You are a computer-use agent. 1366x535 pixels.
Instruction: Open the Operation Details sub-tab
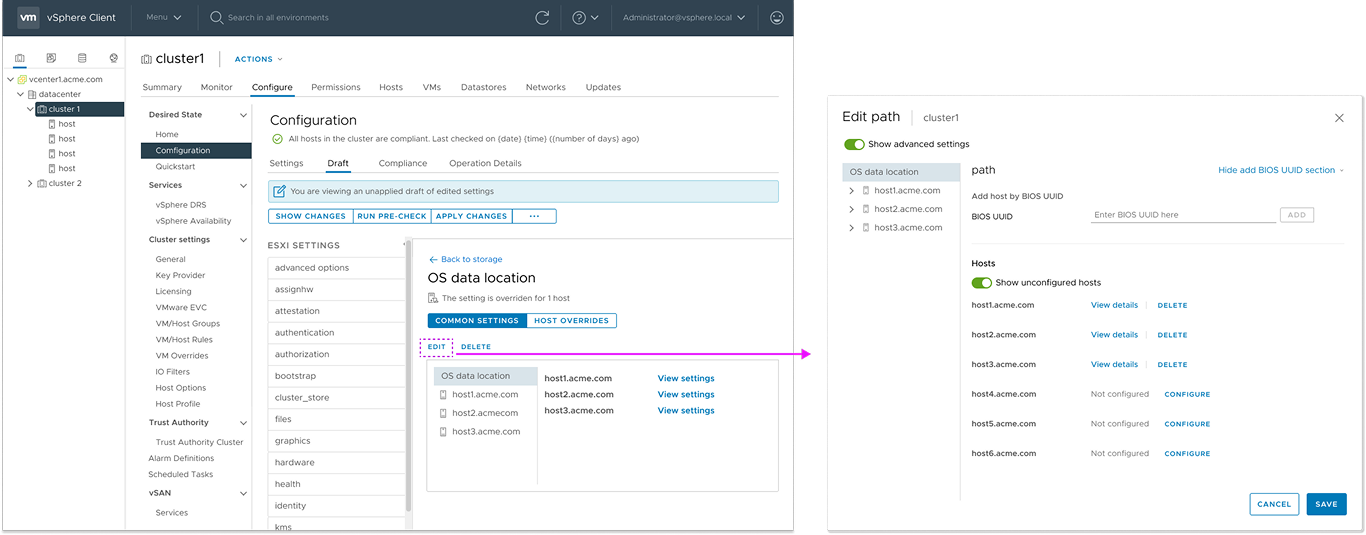[485, 163]
